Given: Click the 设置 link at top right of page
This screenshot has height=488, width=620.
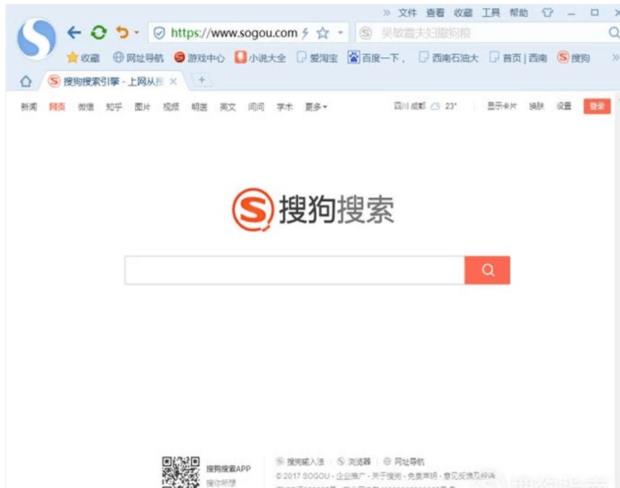Looking at the screenshot, I should [x=564, y=106].
